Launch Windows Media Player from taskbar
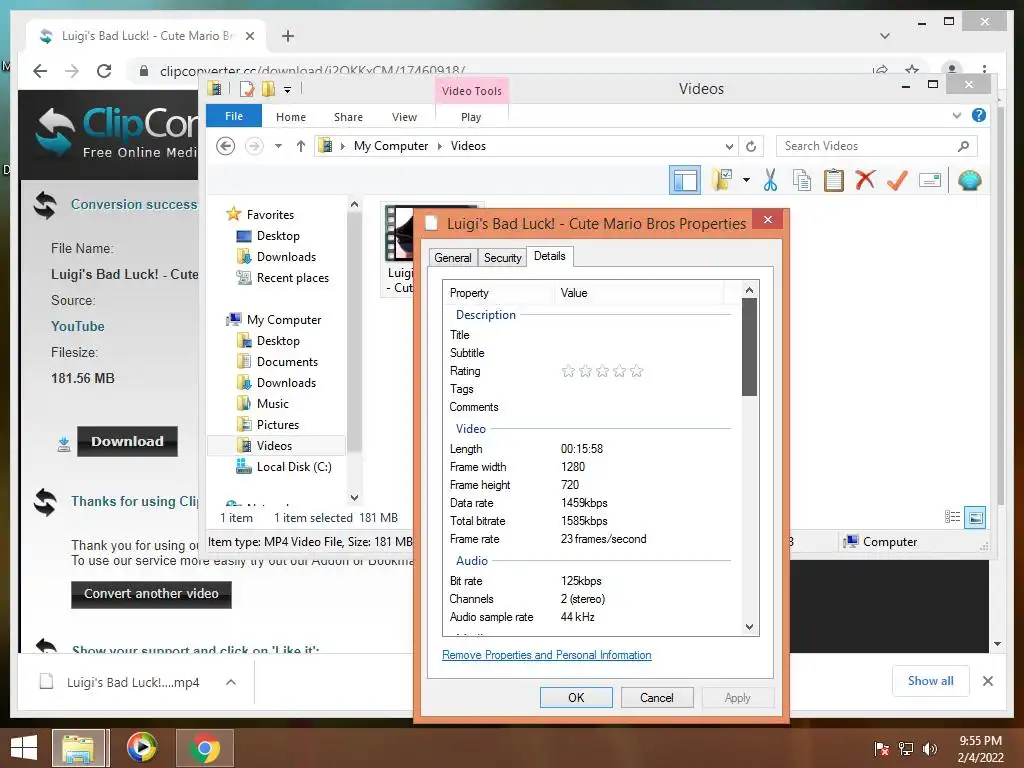The height and width of the screenshot is (768, 1024). (142, 748)
